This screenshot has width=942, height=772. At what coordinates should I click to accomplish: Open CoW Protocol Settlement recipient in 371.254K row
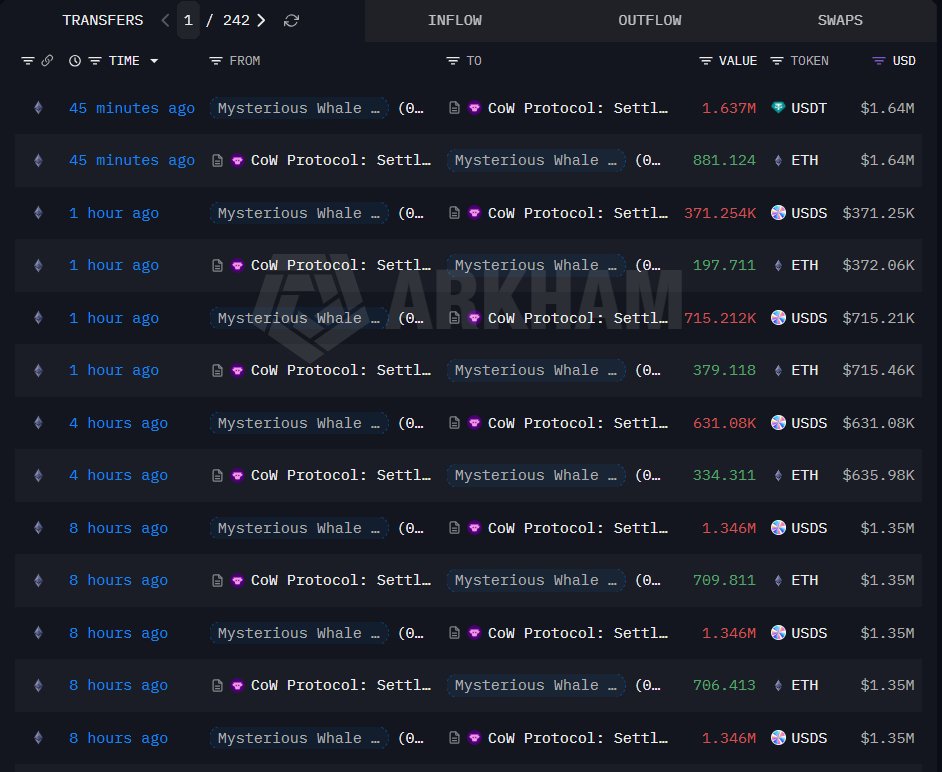pyautogui.click(x=578, y=213)
